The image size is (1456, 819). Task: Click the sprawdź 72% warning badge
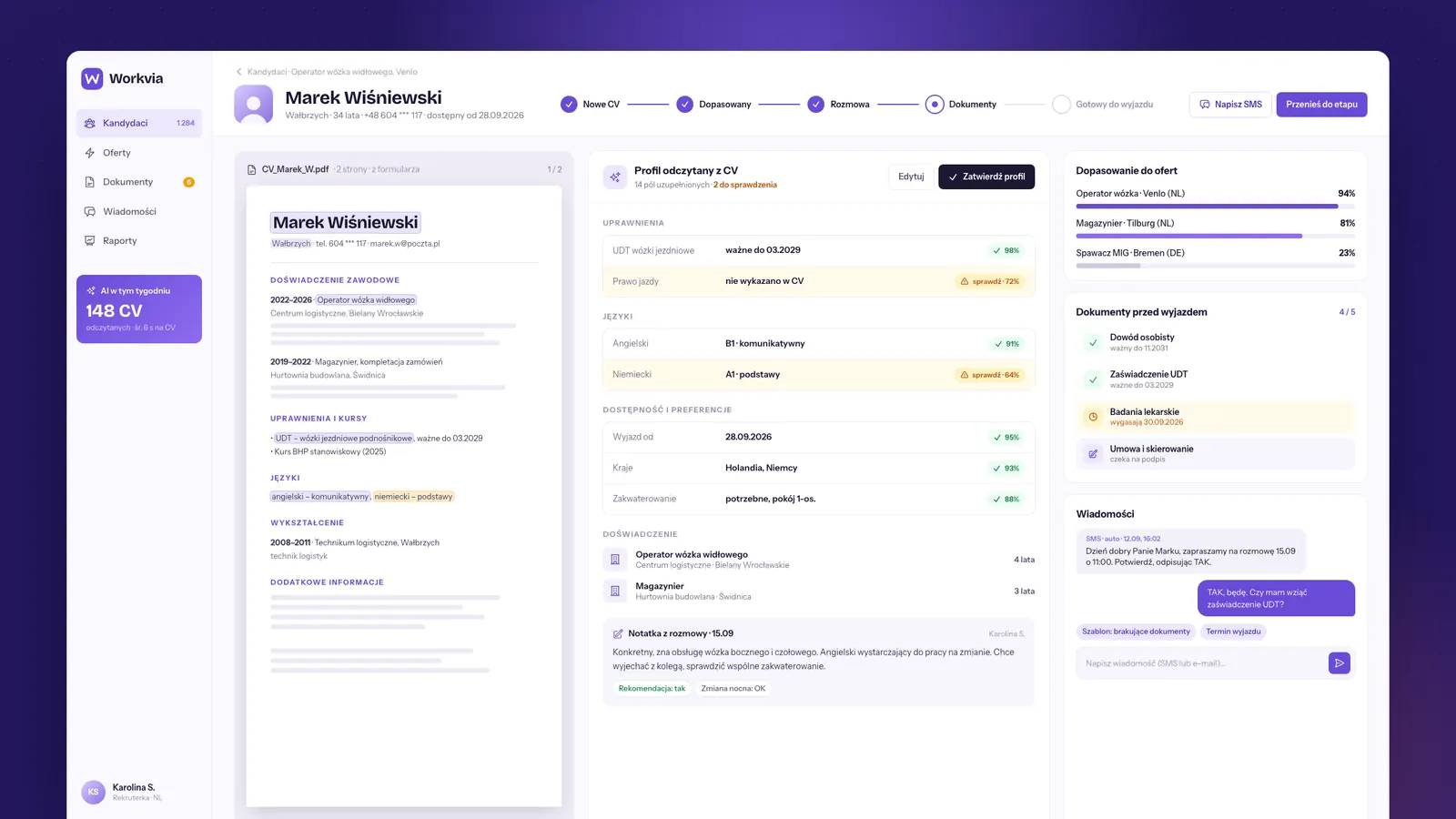[990, 281]
